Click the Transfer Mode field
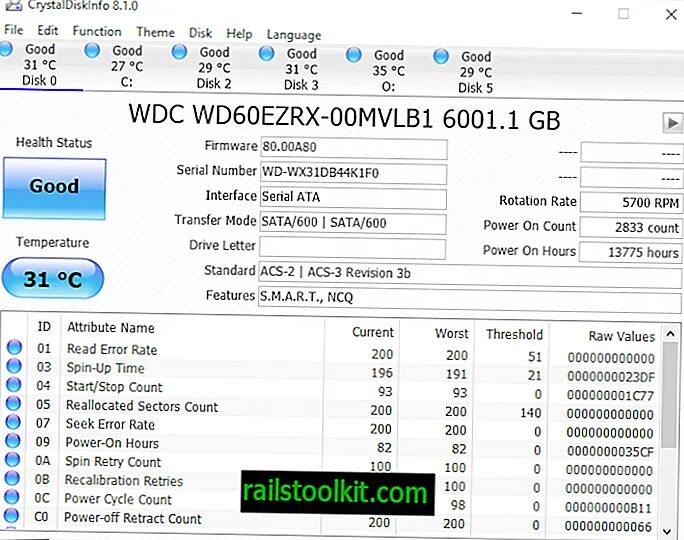The image size is (684, 540). pyautogui.click(x=352, y=223)
